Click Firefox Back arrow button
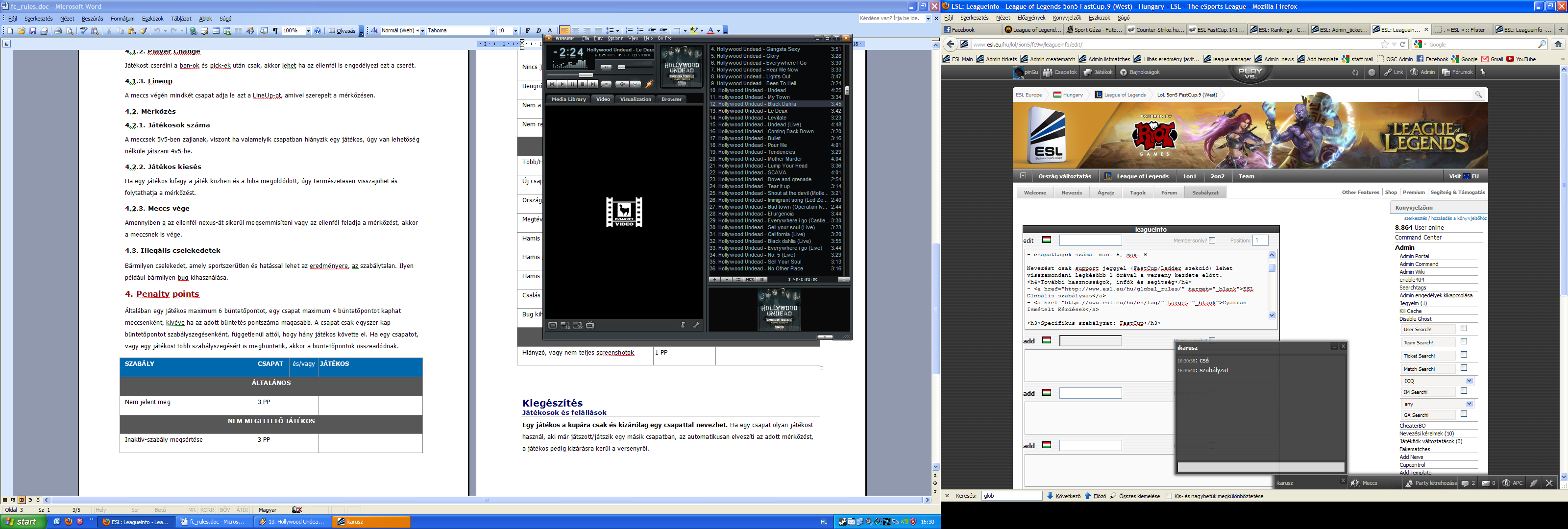Image resolution: width=1568 pixels, height=529 pixels. (x=950, y=44)
